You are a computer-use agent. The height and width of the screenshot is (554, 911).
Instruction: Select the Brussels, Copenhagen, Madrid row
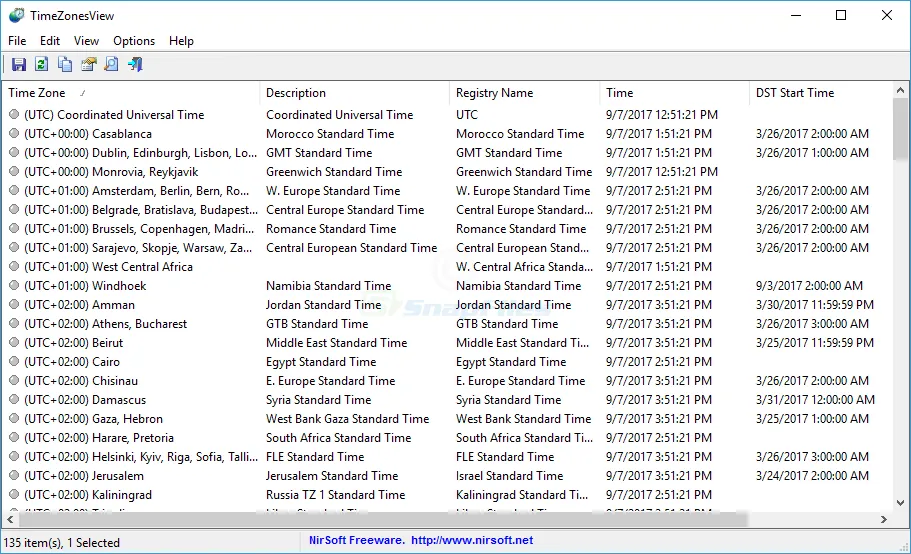pos(447,229)
